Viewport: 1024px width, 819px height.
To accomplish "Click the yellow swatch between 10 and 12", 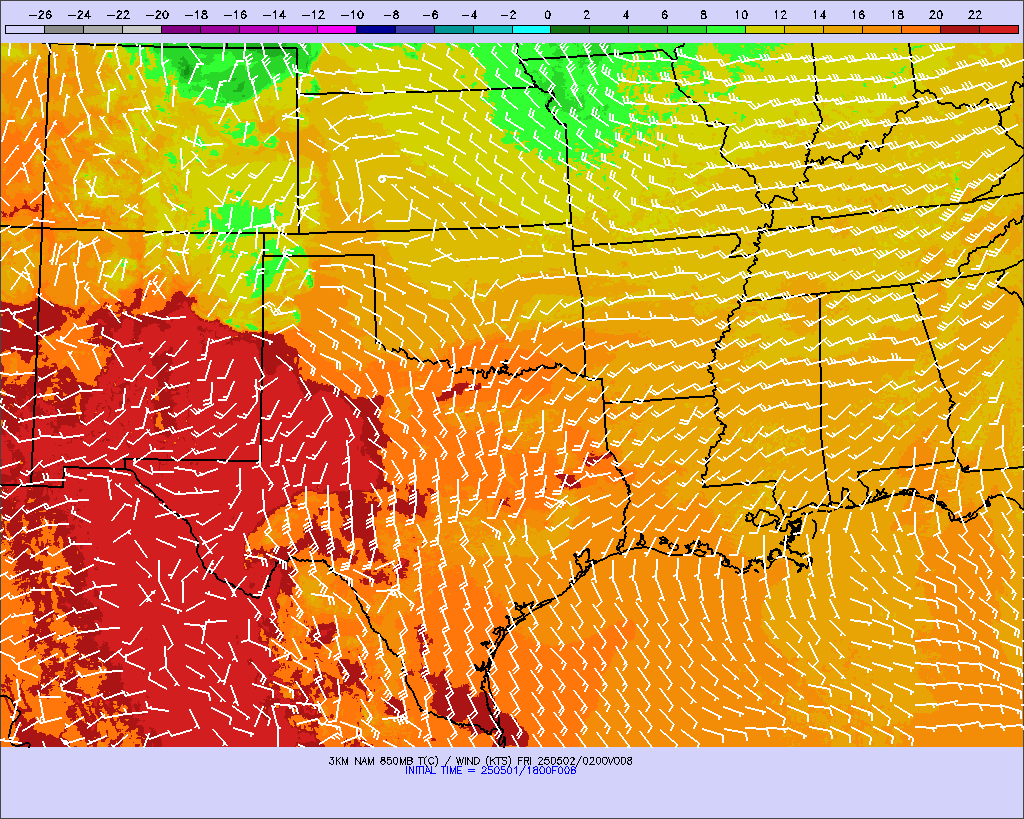I will tap(765, 29).
